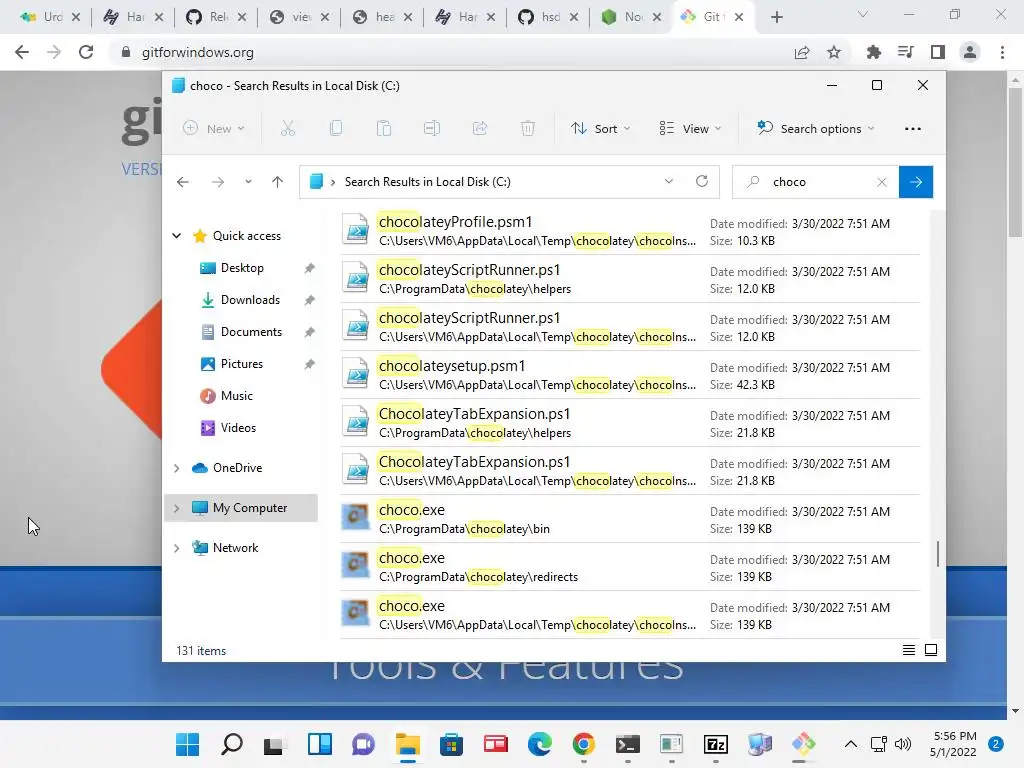Open Chrome extensions puzzle icon
Viewport: 1024px width, 768px height.
point(873,52)
